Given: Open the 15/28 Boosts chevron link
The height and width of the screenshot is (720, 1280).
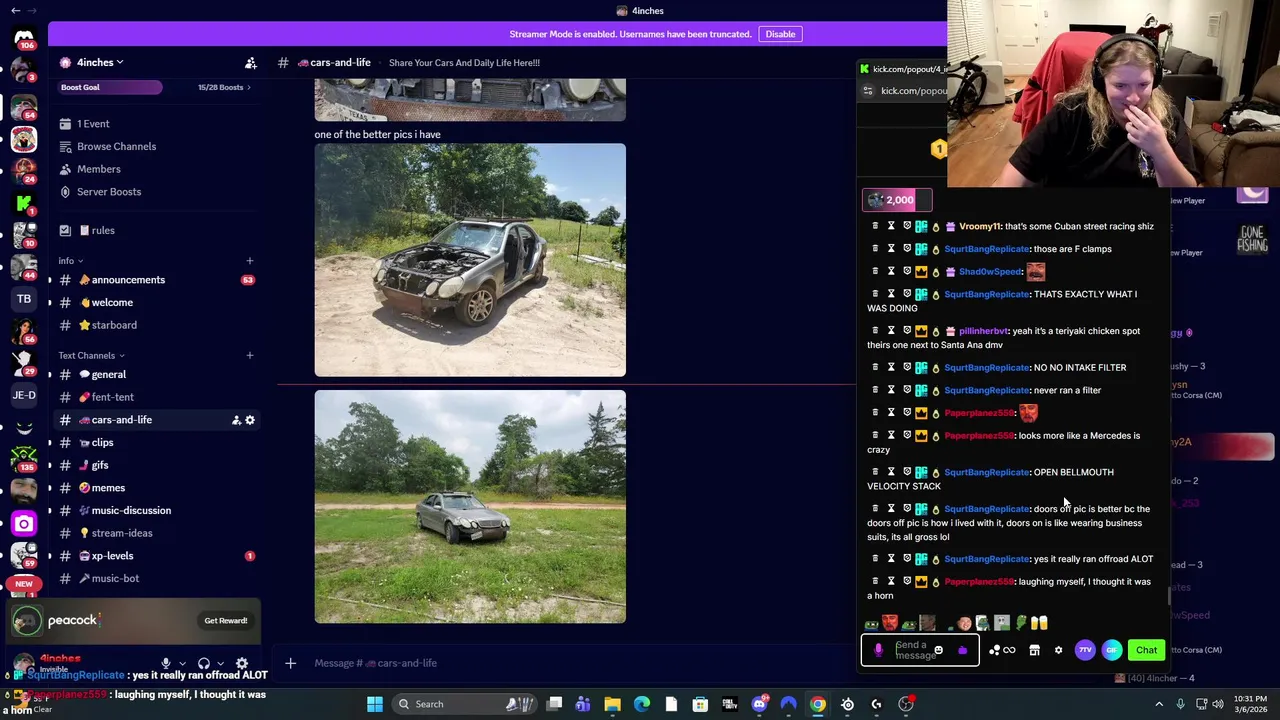Looking at the screenshot, I should pos(224,87).
